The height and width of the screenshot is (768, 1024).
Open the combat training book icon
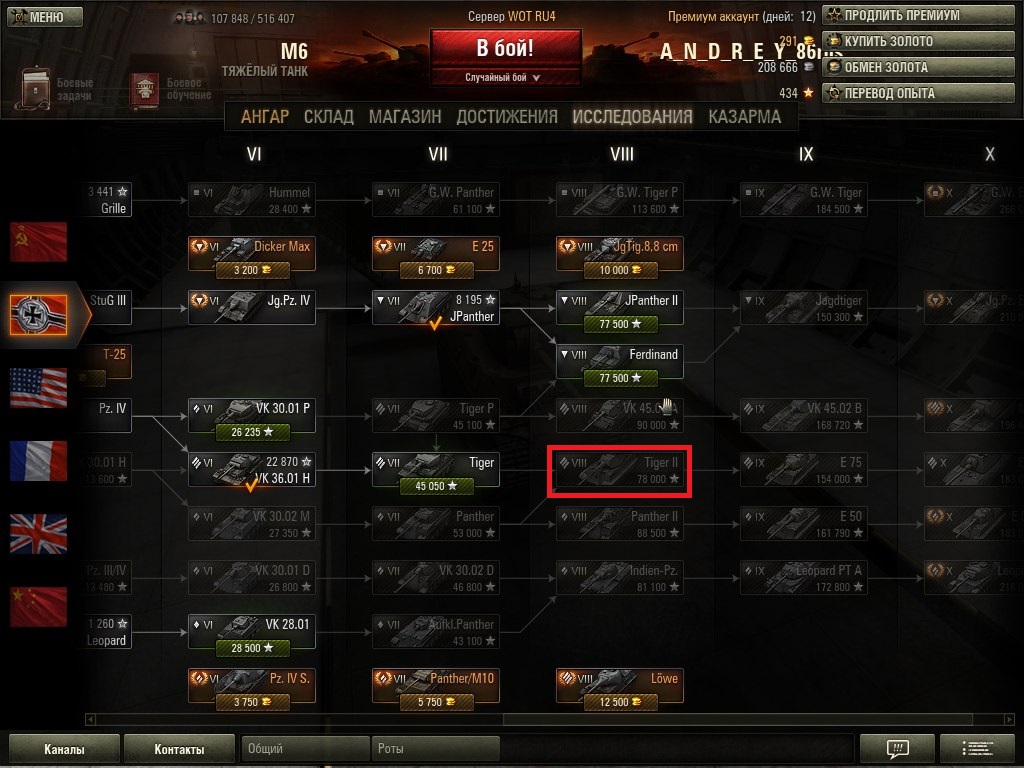click(144, 90)
